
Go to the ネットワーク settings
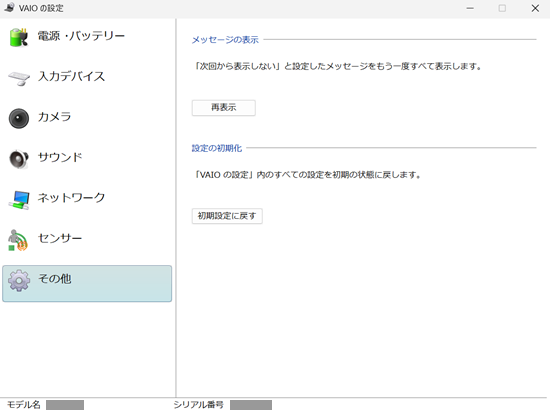pos(87,200)
